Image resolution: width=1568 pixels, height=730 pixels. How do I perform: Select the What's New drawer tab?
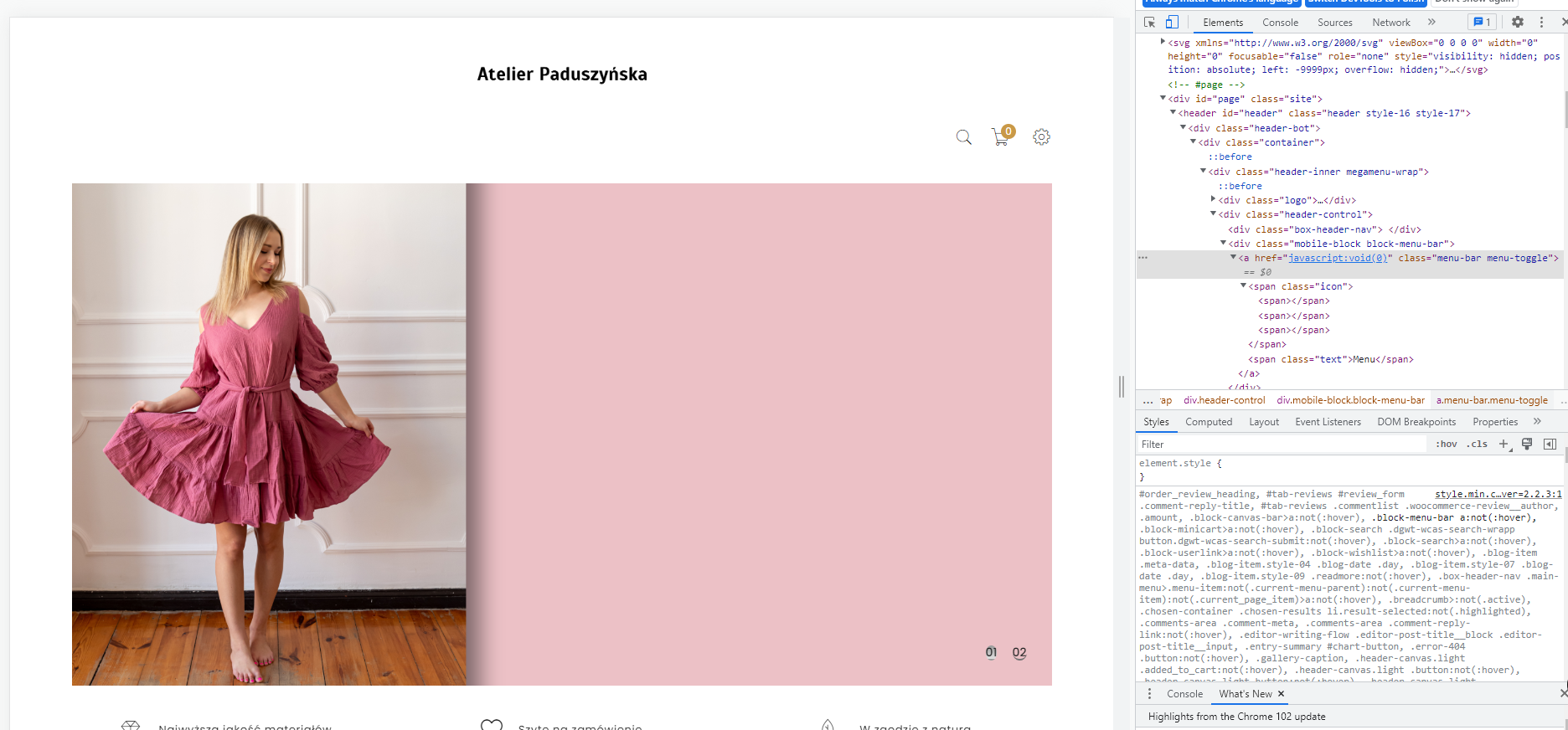[1245, 694]
